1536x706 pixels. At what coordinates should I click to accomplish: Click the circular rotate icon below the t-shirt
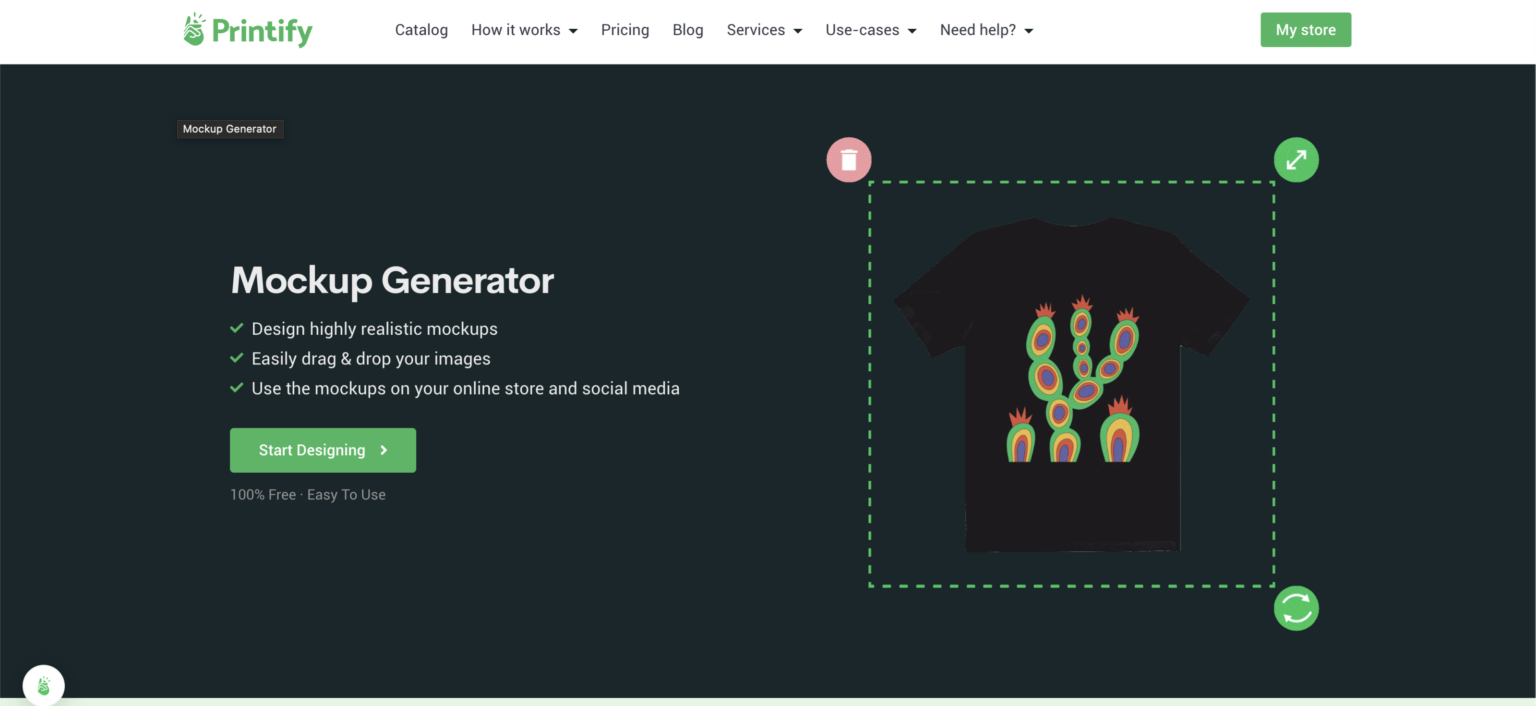[1296, 607]
